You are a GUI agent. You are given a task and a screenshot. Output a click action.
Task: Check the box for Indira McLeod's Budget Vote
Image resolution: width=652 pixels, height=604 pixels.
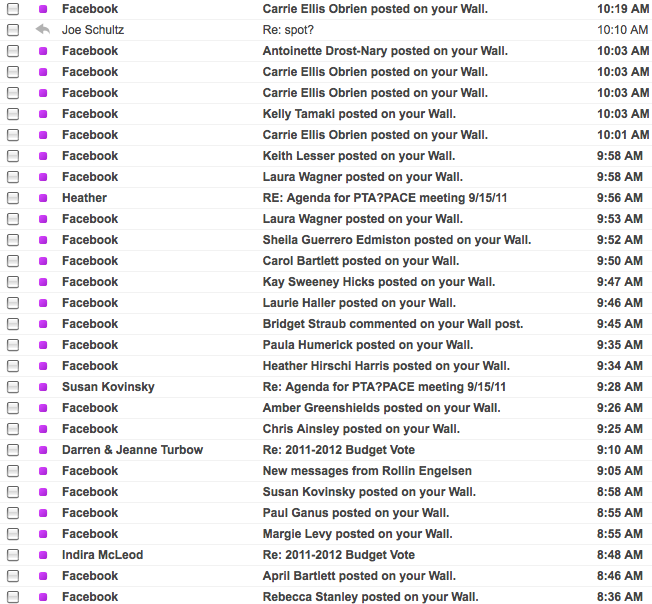tap(13, 555)
